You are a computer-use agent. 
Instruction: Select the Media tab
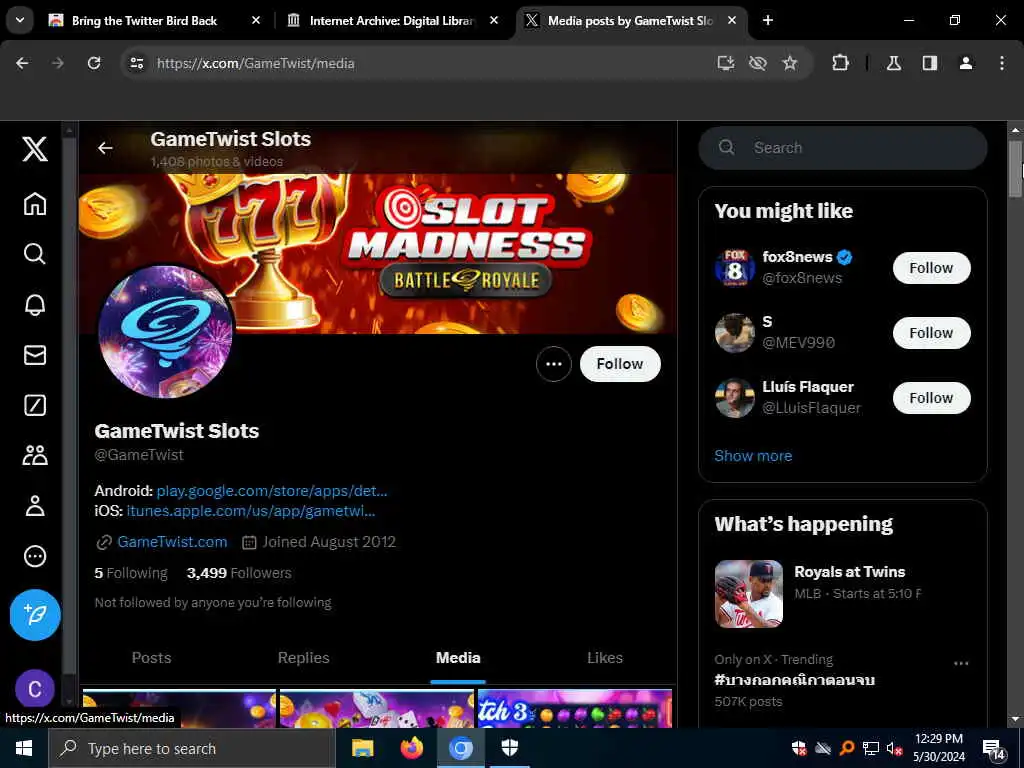pos(458,658)
